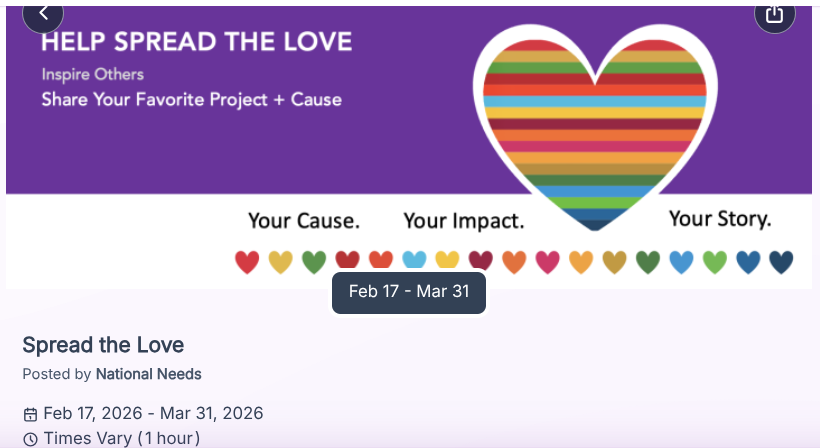Click Share Your Favorite Project + Cause text

point(191,99)
